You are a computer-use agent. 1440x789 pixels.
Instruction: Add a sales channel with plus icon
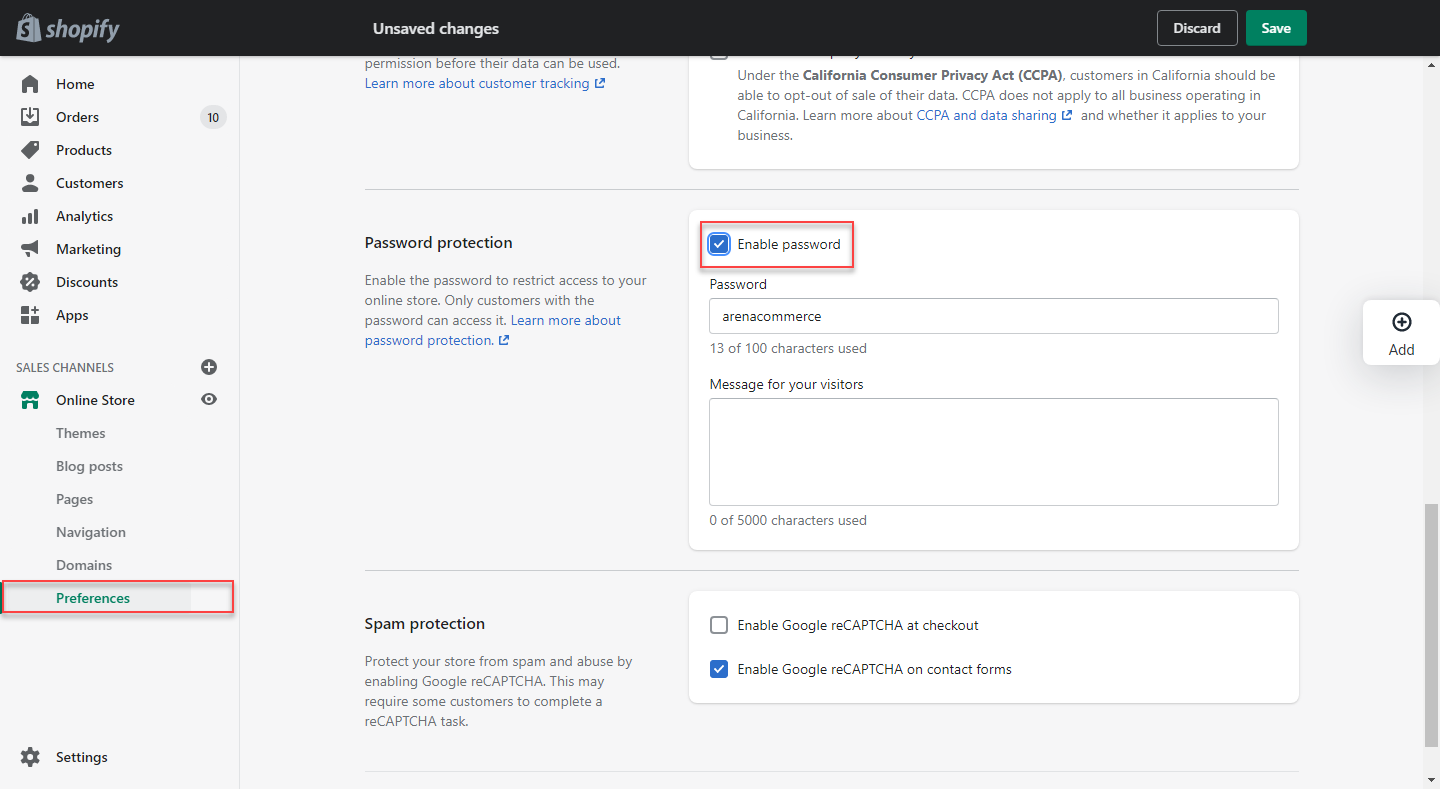point(209,367)
